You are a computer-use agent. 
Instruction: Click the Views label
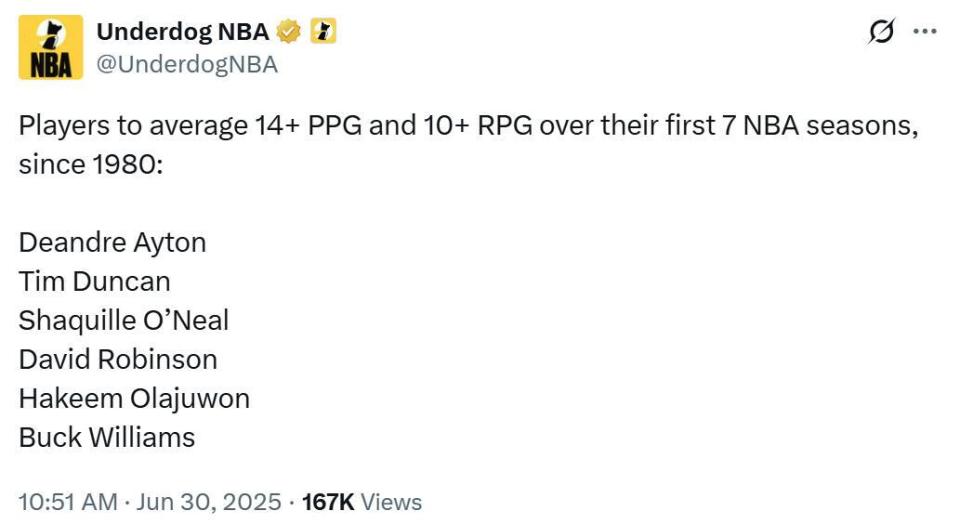[x=391, y=502]
